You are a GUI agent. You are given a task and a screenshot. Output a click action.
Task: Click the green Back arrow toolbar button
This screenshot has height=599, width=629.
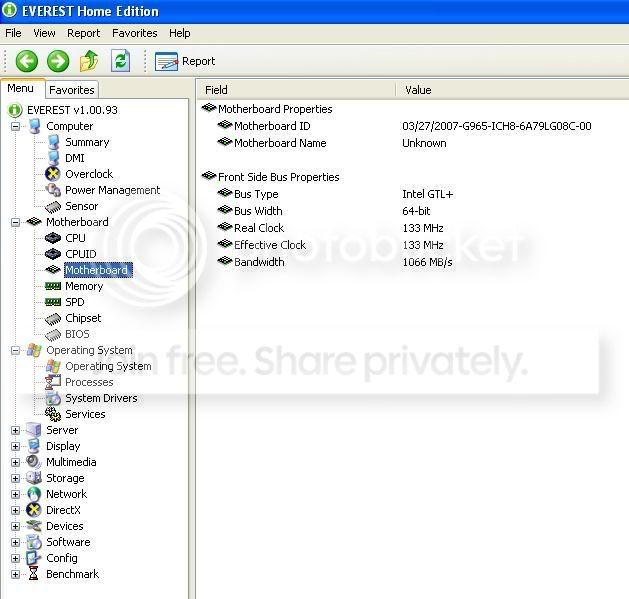[x=27, y=61]
